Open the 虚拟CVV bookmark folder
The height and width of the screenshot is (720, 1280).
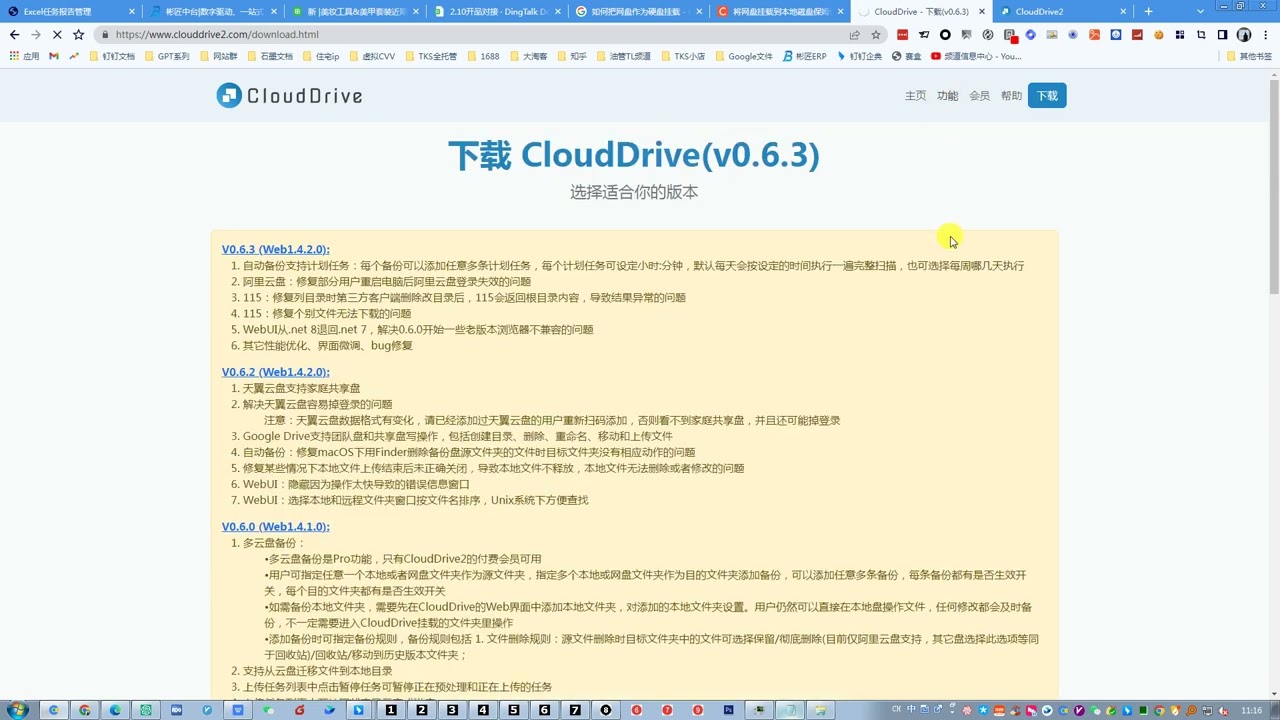point(372,56)
